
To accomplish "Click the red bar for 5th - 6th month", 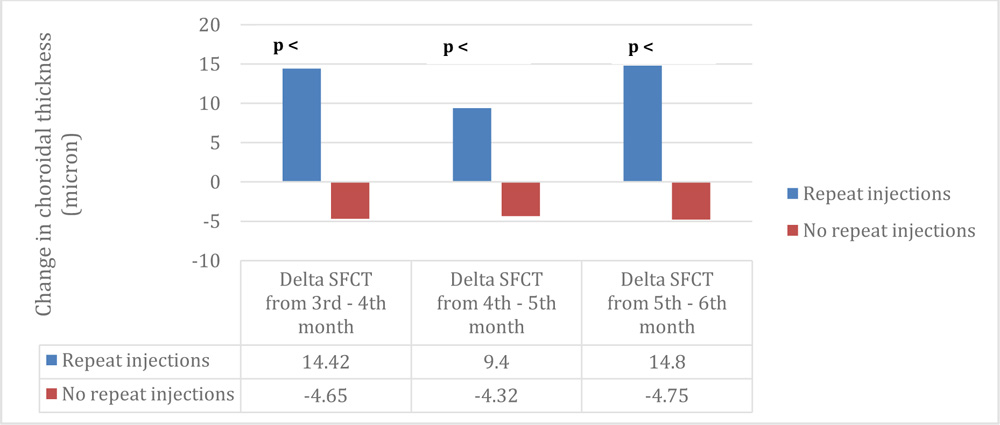I will click(691, 200).
